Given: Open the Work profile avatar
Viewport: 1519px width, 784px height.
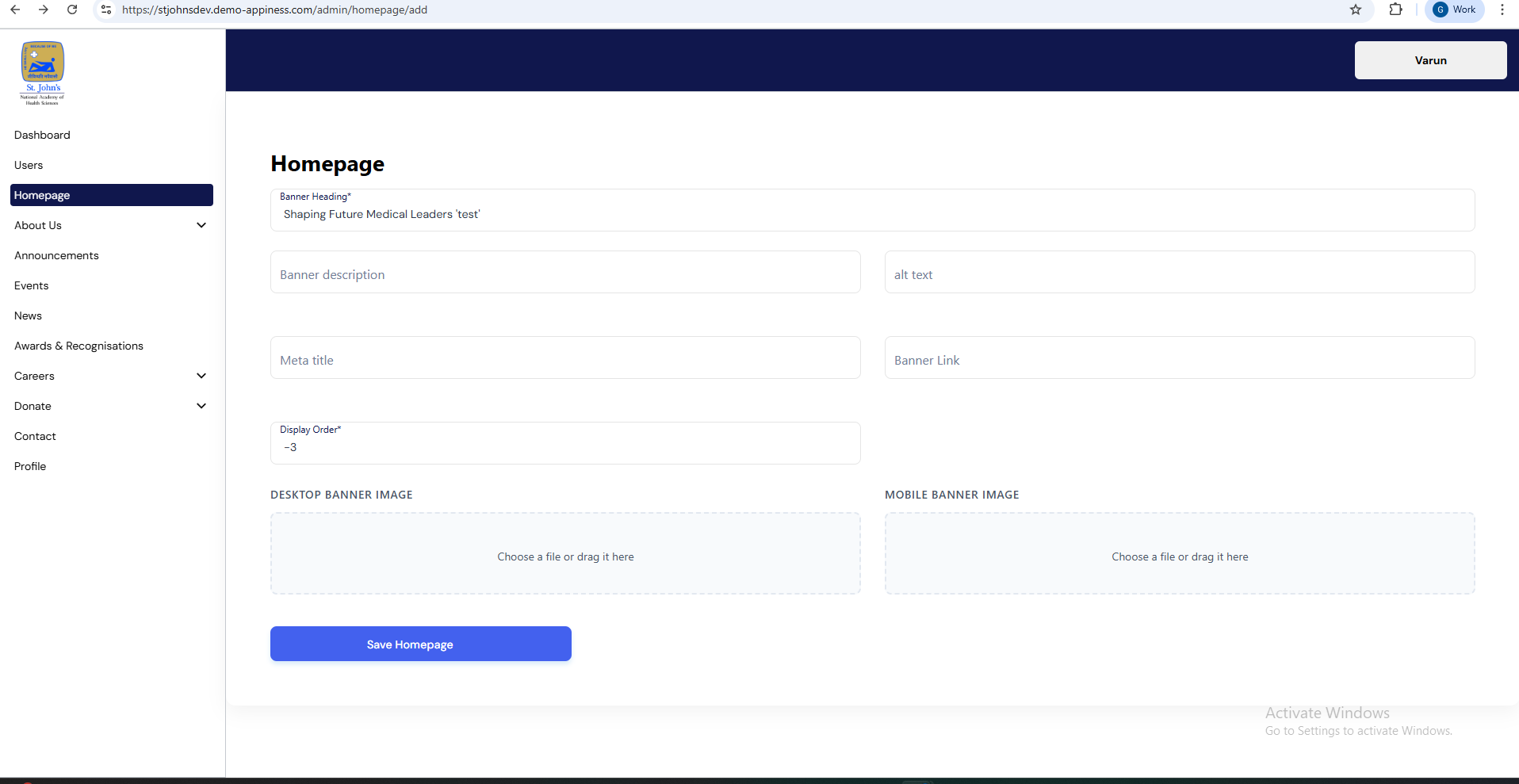Looking at the screenshot, I should [x=1454, y=10].
